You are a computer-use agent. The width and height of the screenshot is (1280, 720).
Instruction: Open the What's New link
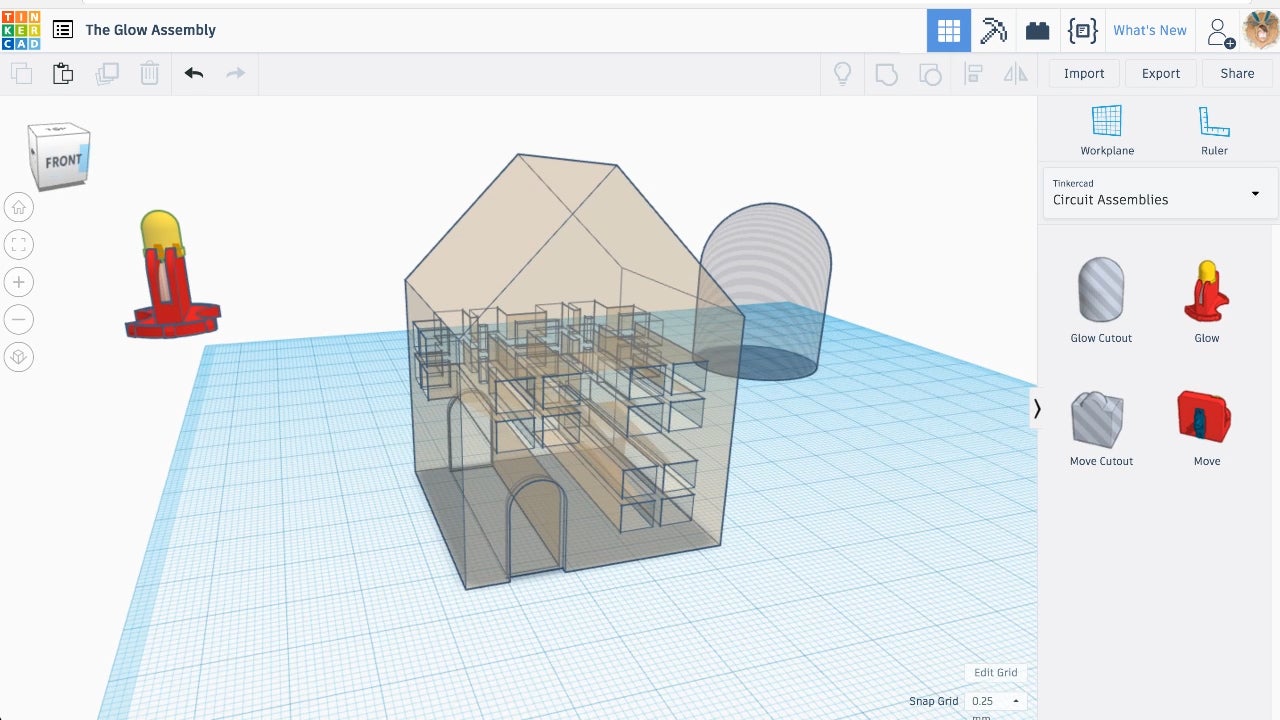coord(1150,30)
